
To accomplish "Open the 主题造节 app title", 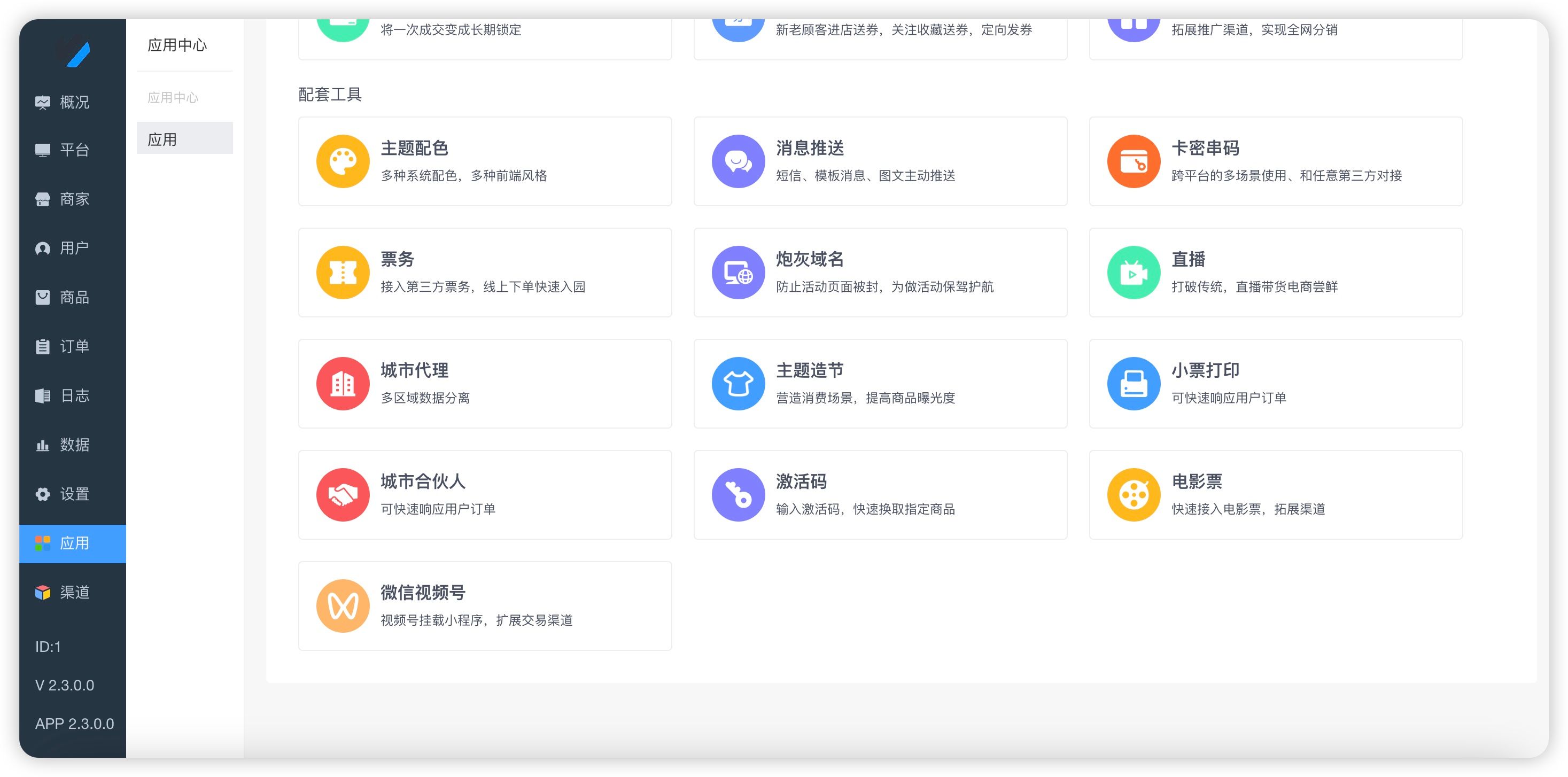I will coord(810,370).
